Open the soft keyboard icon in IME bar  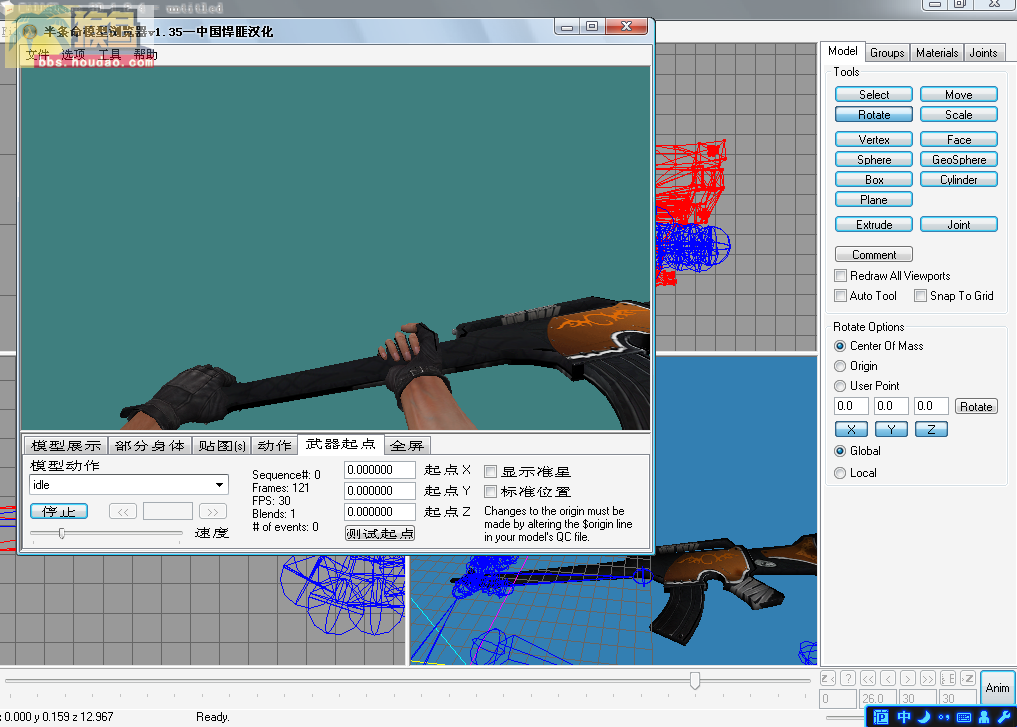(x=964, y=717)
